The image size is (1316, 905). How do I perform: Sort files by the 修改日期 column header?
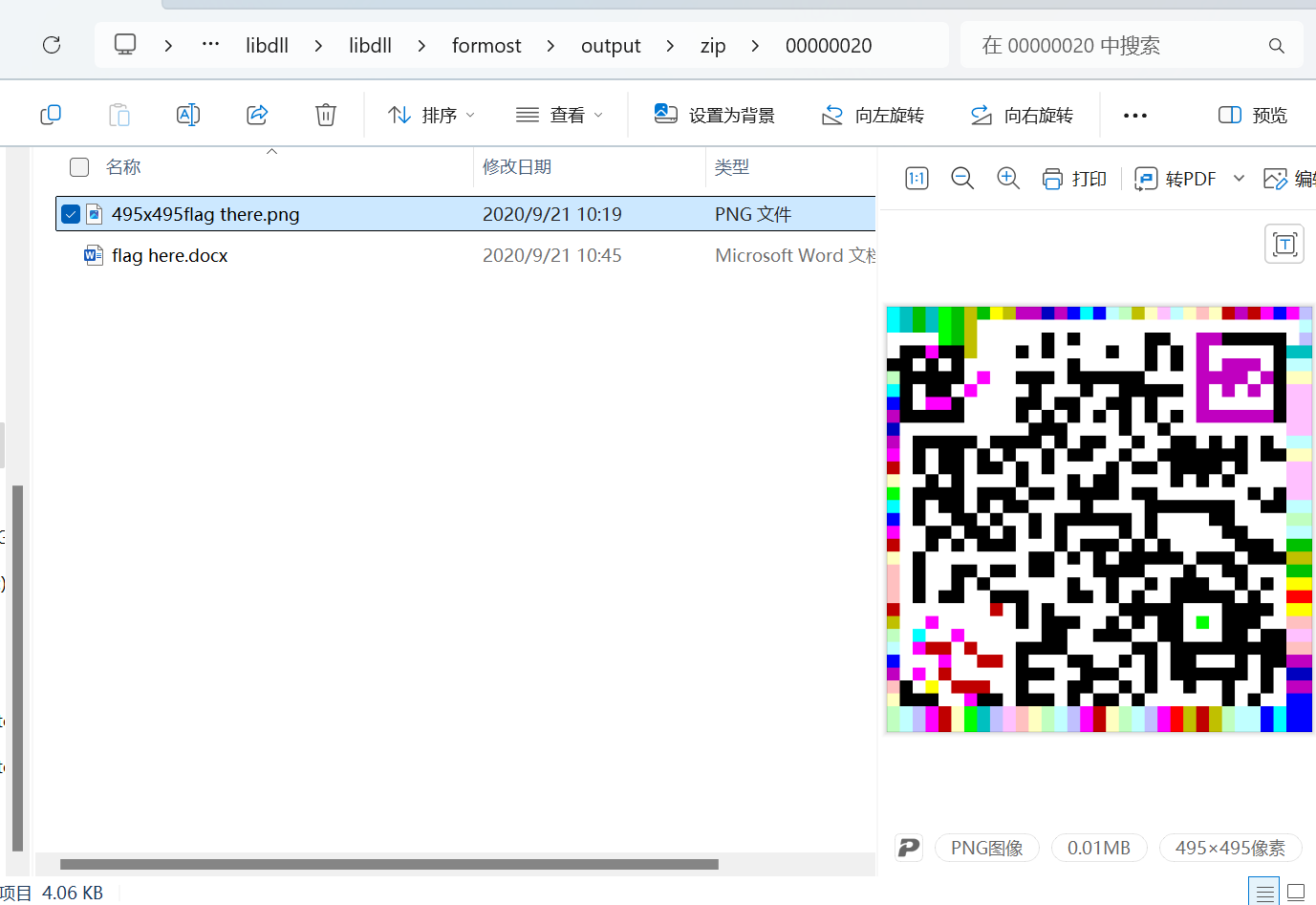[x=517, y=167]
